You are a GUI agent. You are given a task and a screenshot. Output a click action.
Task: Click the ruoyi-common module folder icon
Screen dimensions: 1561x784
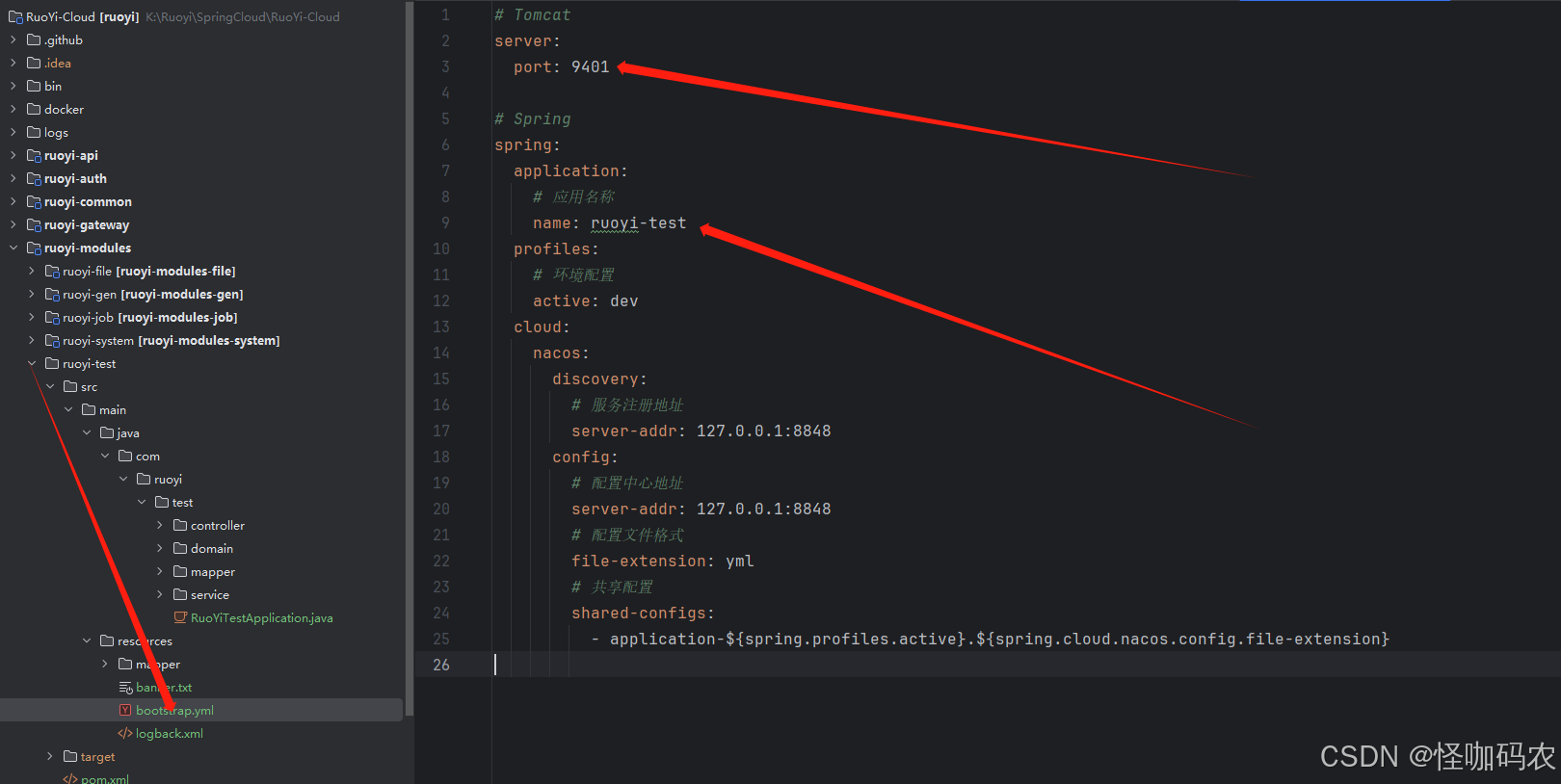click(34, 201)
